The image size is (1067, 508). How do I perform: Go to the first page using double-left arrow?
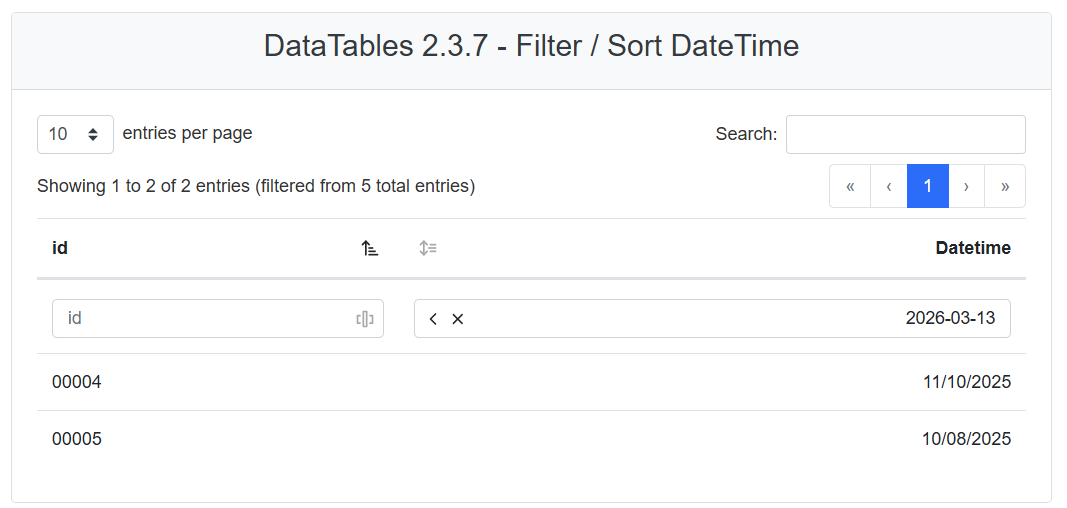[x=850, y=186]
